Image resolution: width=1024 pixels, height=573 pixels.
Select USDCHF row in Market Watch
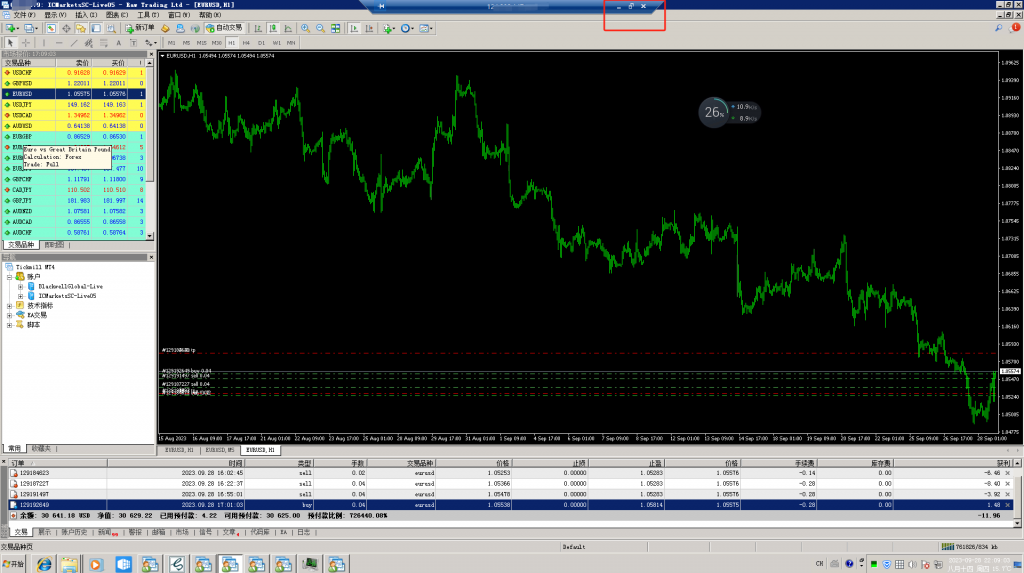pos(74,73)
